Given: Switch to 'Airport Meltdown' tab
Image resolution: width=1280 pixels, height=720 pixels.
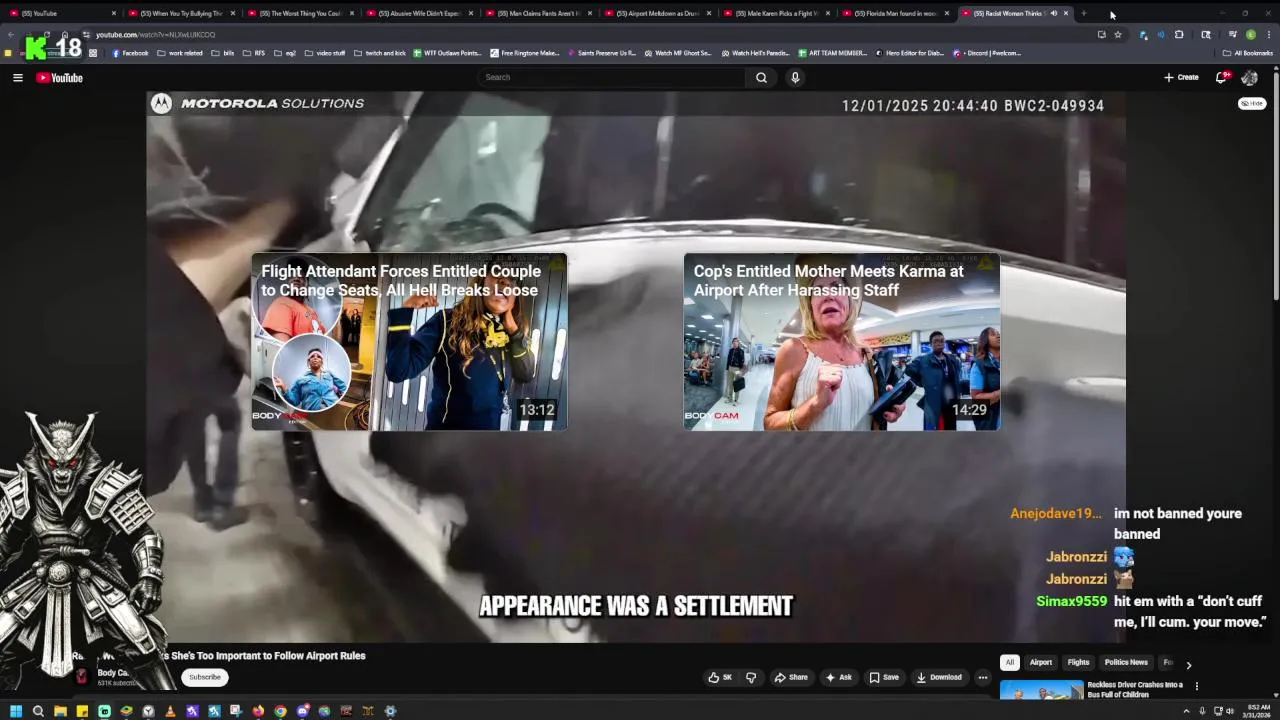Looking at the screenshot, I should [x=657, y=13].
